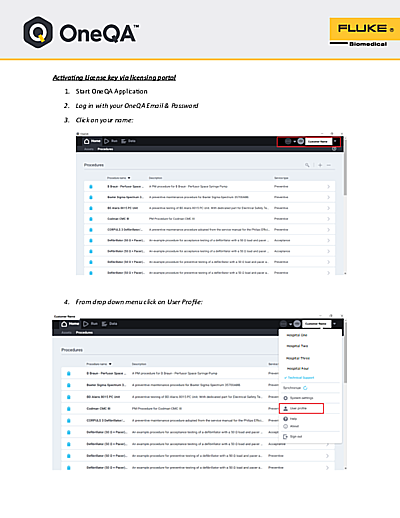Click the User profile person icon in menu

coord(285,408)
